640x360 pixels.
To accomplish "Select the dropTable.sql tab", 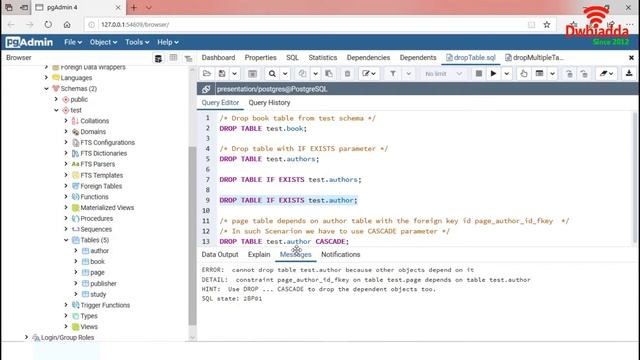I will click(x=471, y=58).
